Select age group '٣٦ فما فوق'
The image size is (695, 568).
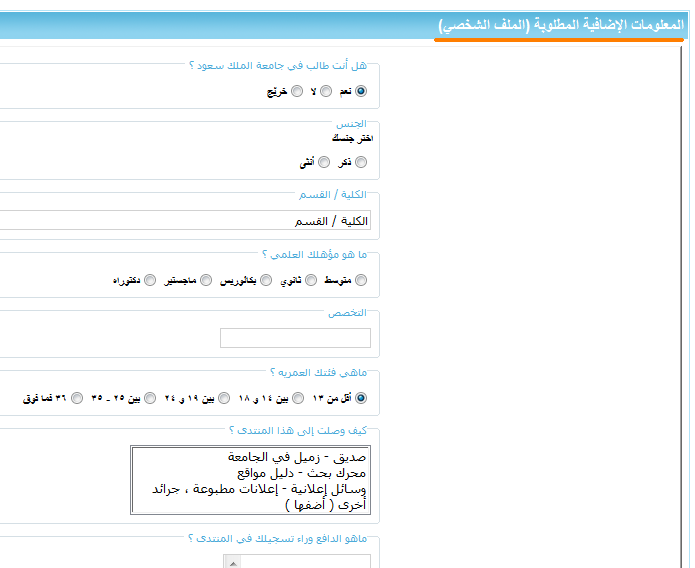pyautogui.click(x=77, y=398)
